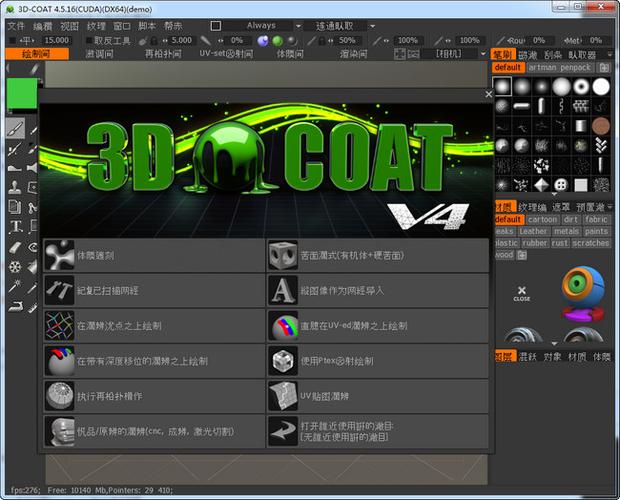Screen dimensions: 620x500
Task: Pick the ring-shaped brush alpha
Action: tap(581, 87)
